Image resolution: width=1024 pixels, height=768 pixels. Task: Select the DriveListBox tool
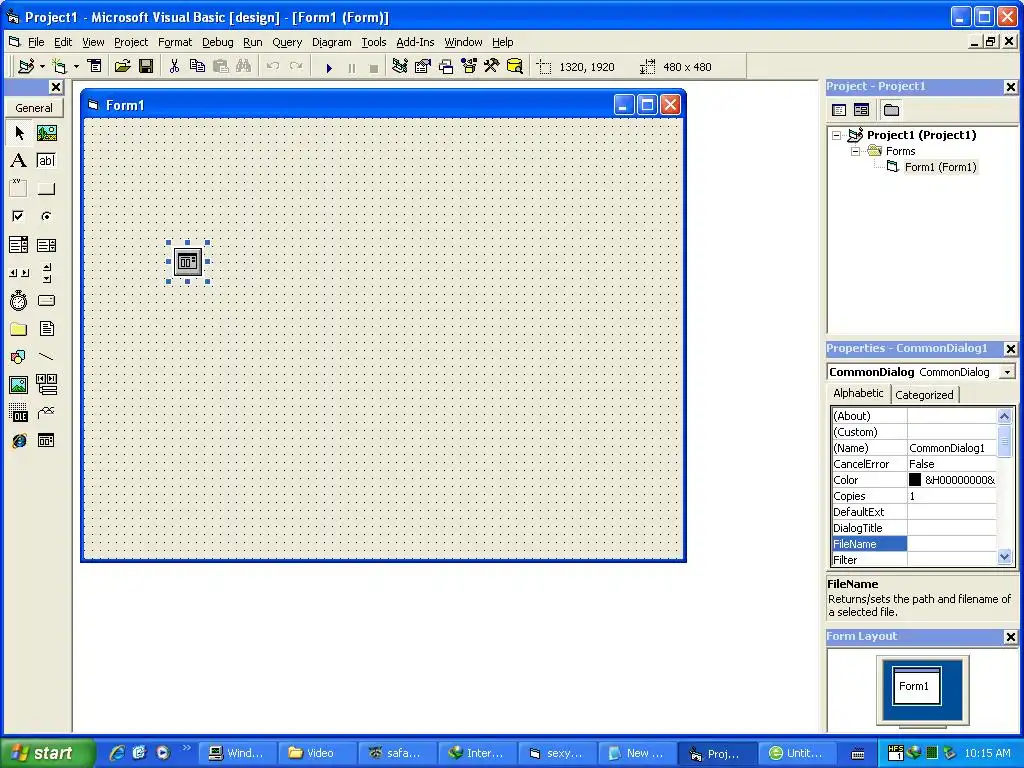(x=46, y=300)
